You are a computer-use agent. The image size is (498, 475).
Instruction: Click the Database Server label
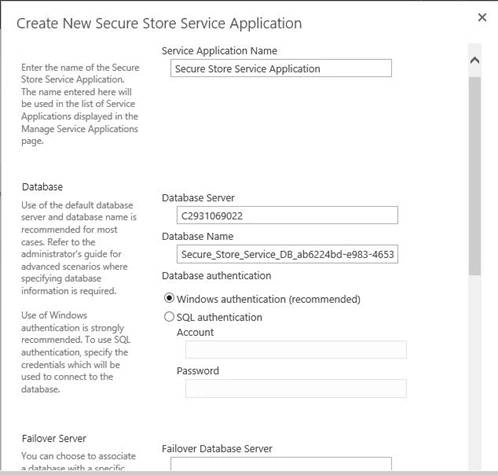tap(198, 198)
